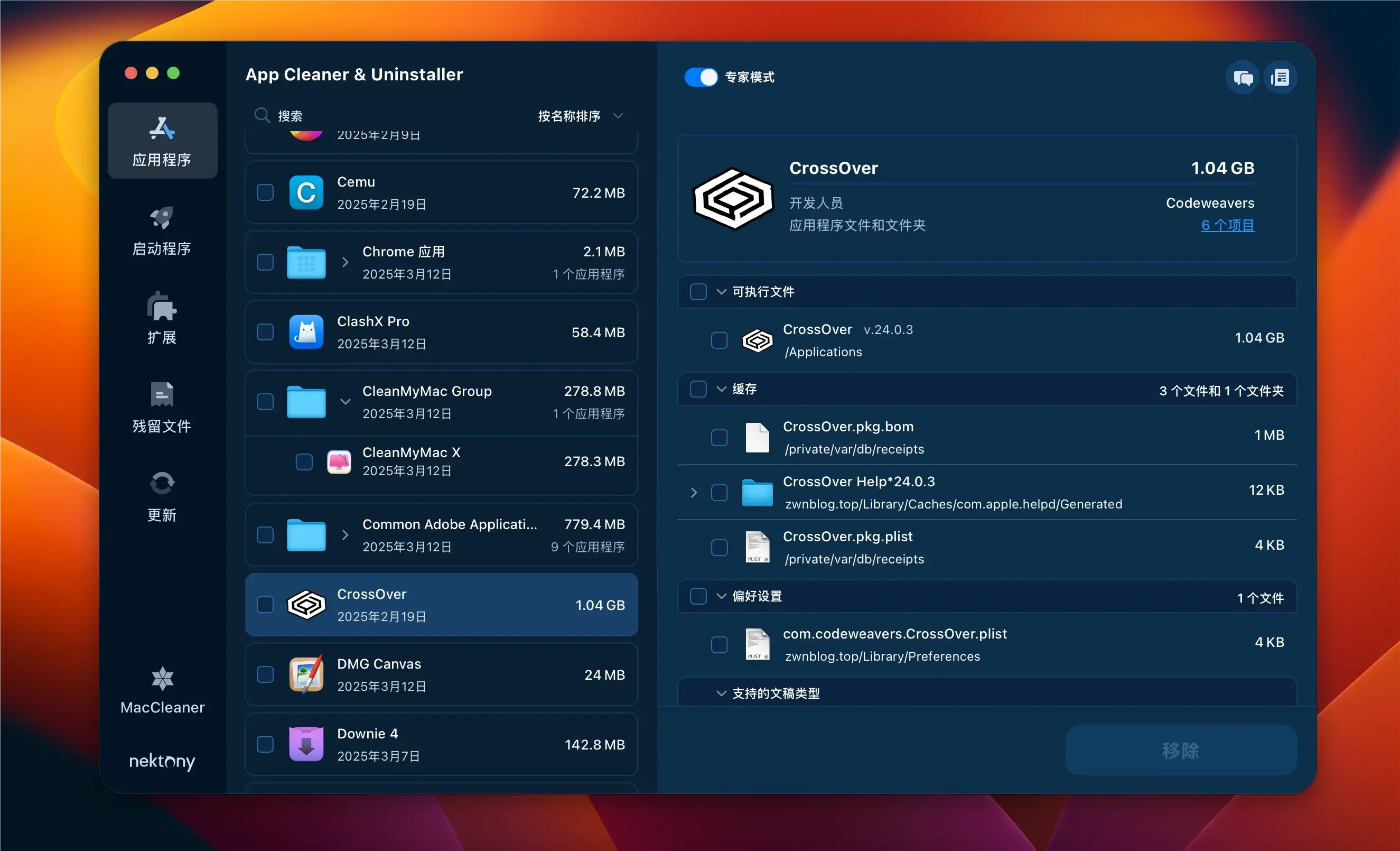Tick the CleanMyMac Group checkbox
1400x851 pixels.
[265, 402]
